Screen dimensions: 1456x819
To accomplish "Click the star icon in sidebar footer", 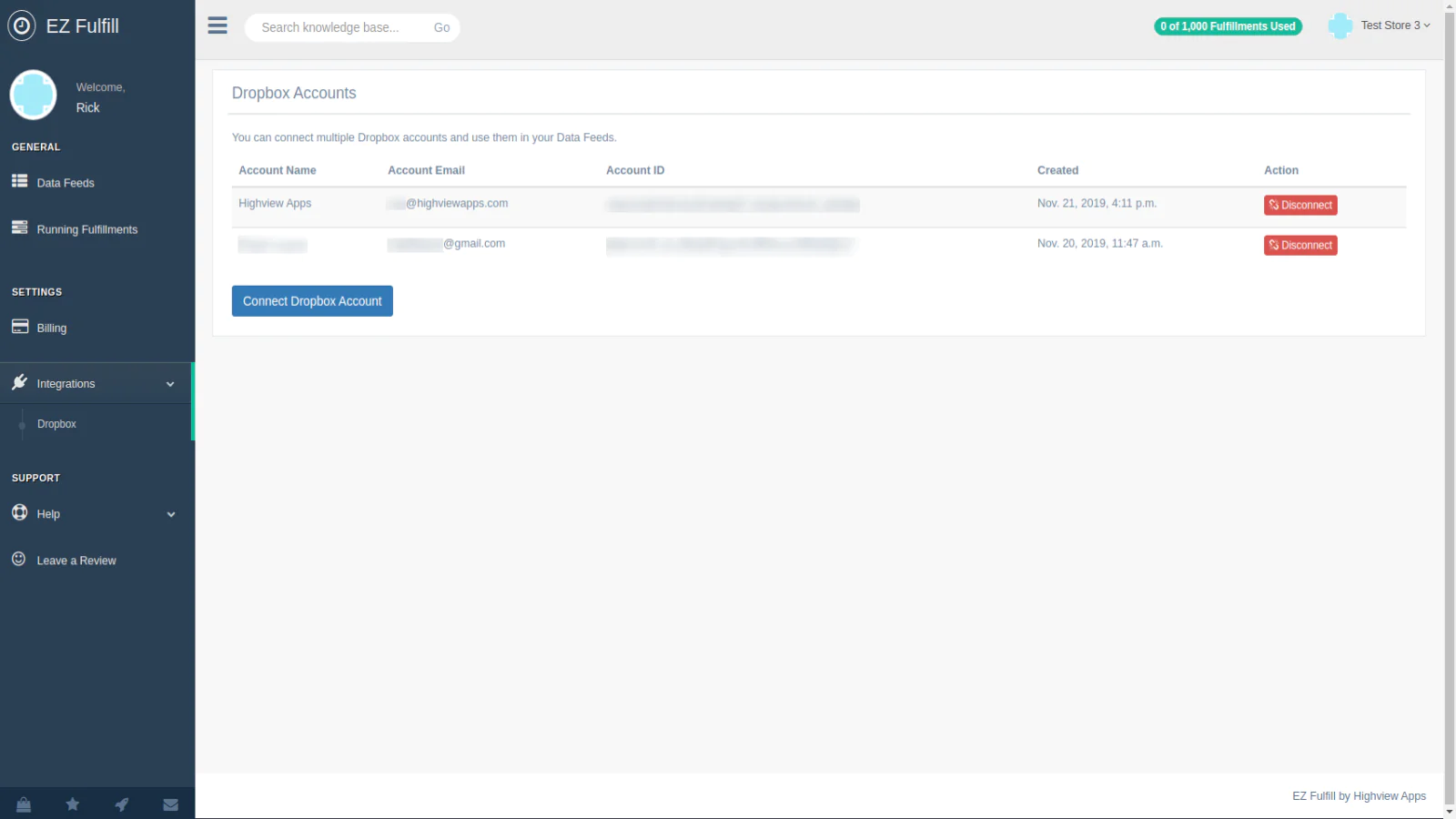I will coord(73,804).
